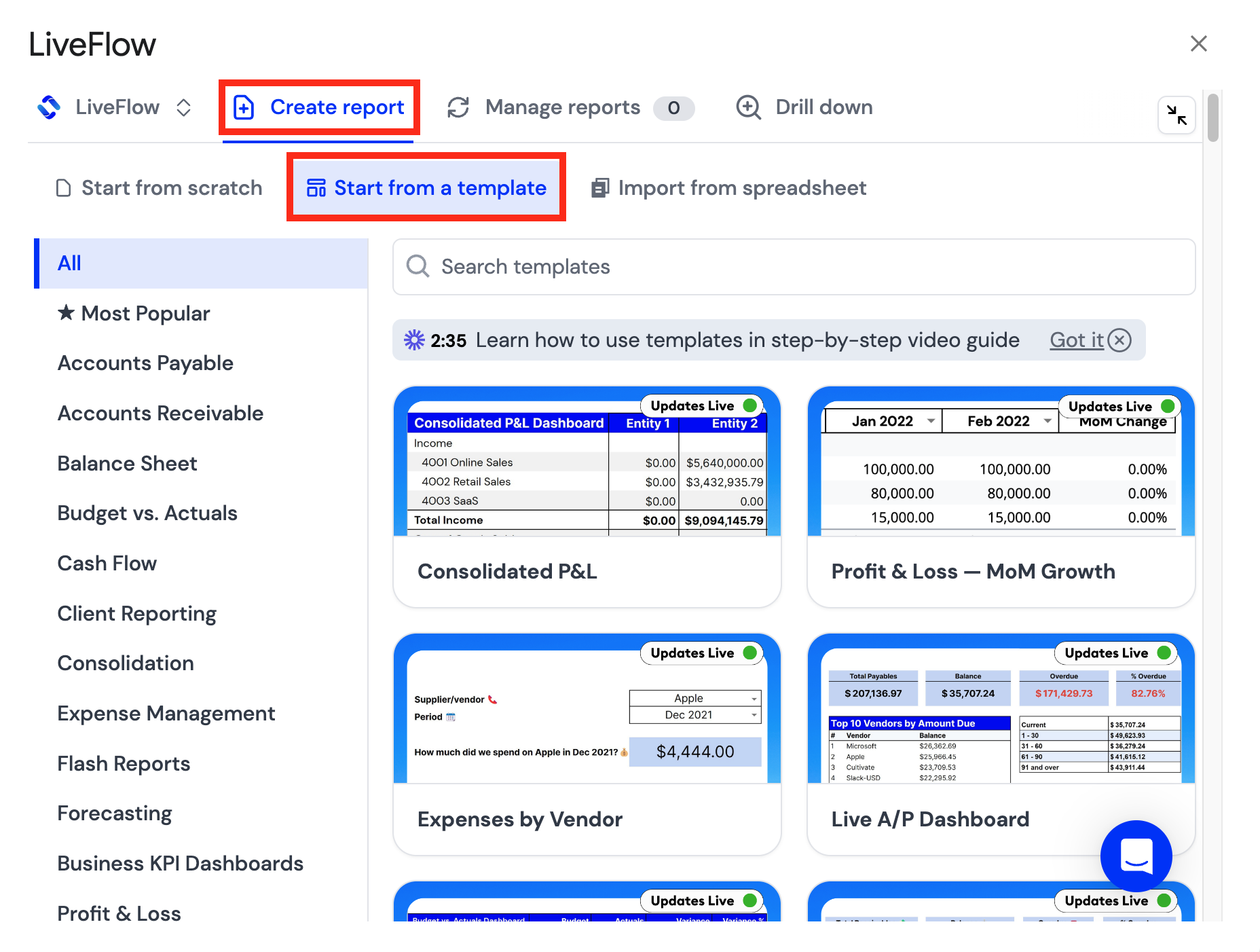Click the search magnifier icon
The image size is (1260, 952).
pos(418,266)
